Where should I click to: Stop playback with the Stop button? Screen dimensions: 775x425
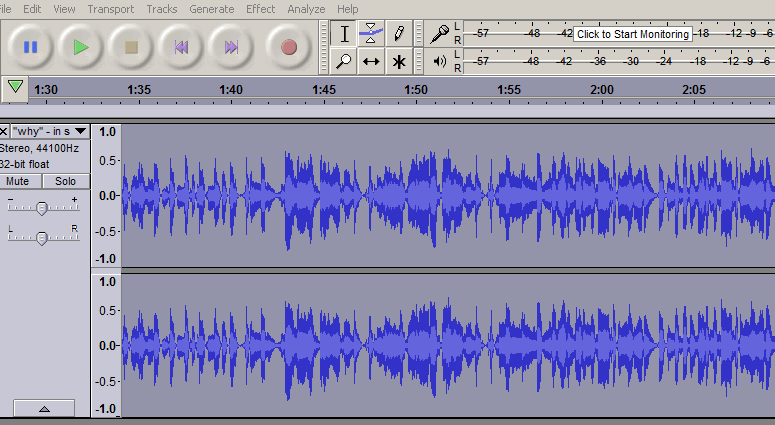[x=131, y=47]
